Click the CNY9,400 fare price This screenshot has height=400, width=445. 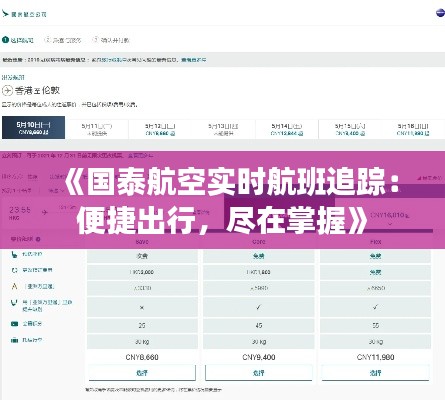pos(259,357)
